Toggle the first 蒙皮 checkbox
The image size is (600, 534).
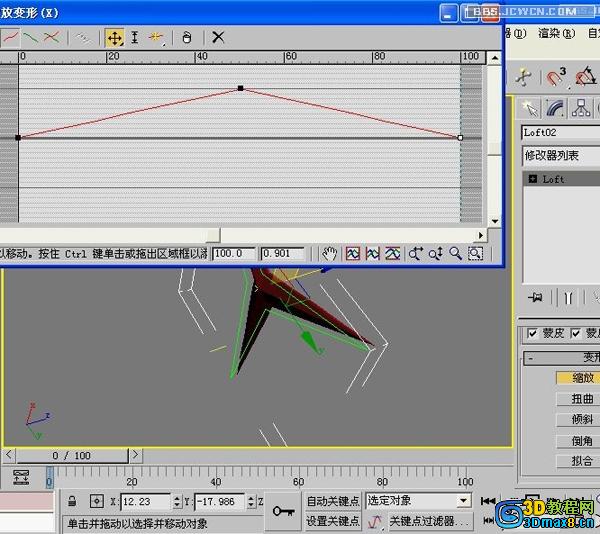(x=532, y=333)
